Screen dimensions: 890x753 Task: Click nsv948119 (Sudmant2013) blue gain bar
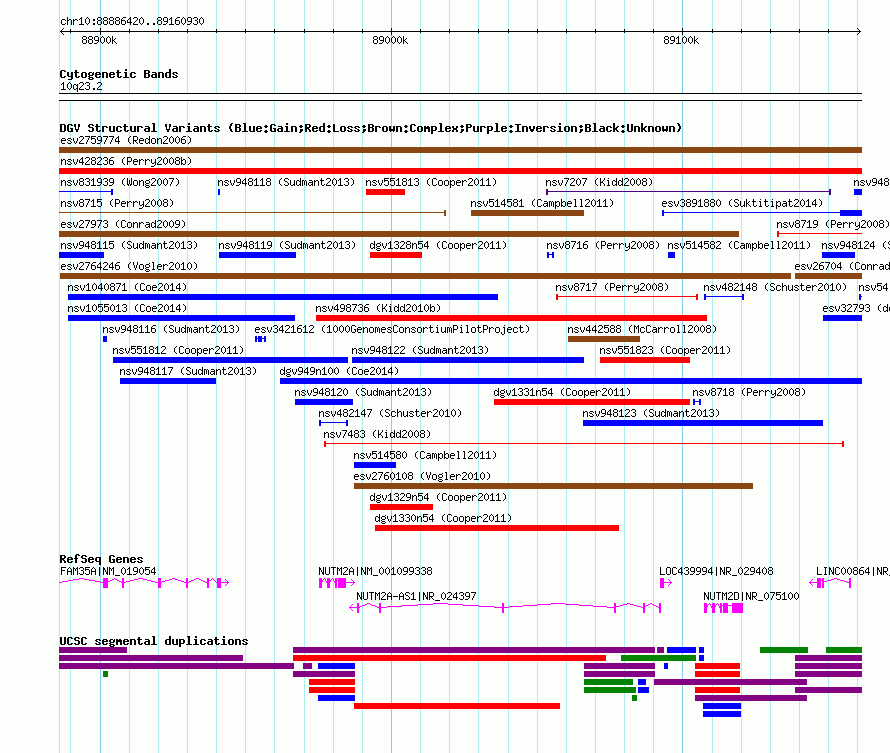[257, 255]
